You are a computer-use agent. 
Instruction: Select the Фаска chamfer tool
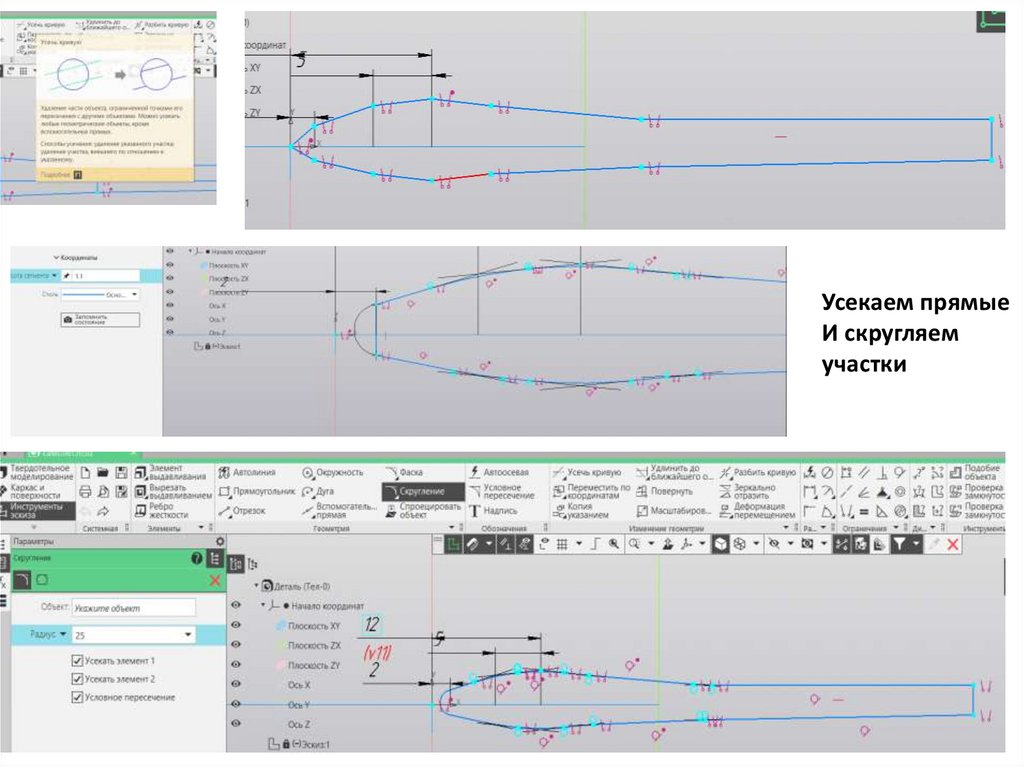(x=404, y=472)
